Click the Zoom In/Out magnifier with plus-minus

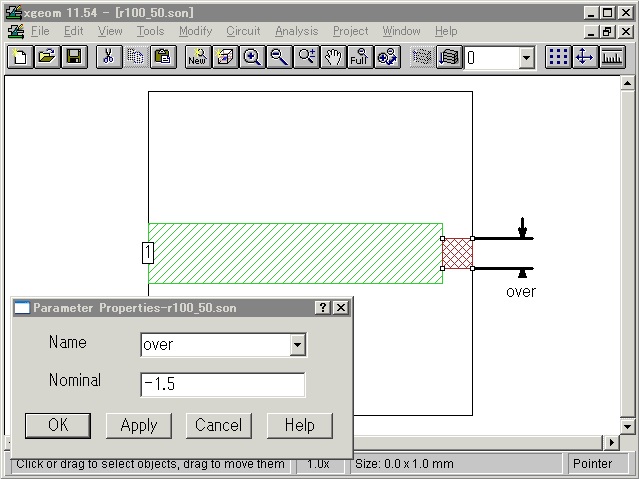coord(306,57)
